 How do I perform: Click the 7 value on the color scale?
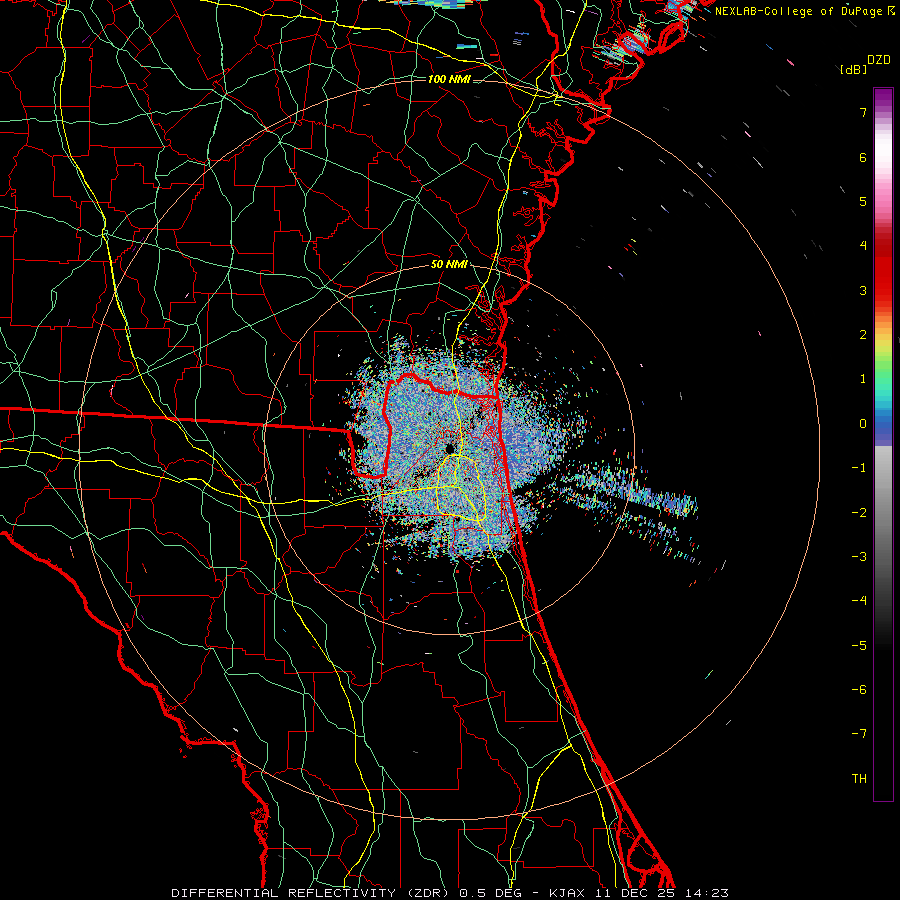coord(863,112)
